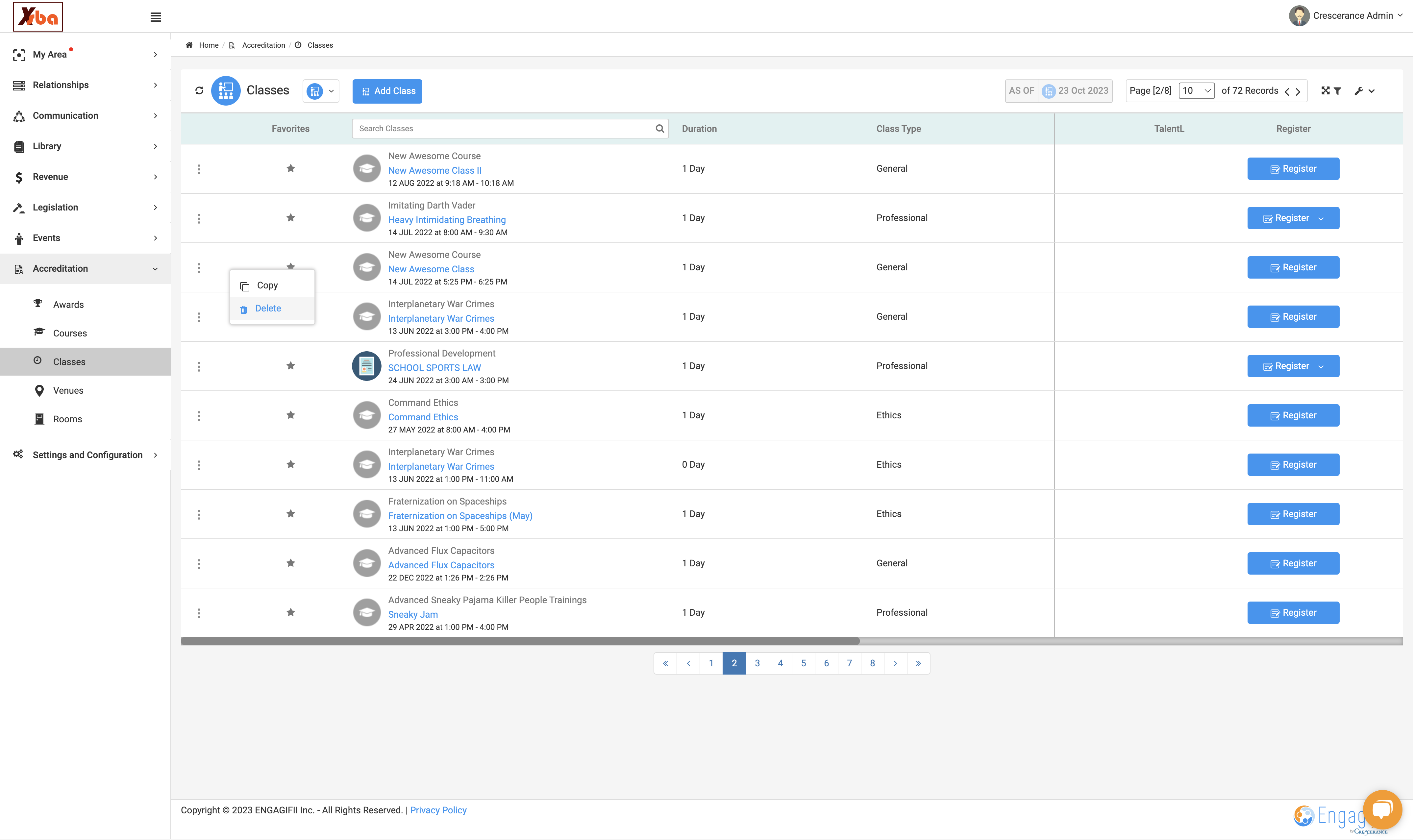Toggle favorite star for Heavy Intimidating Breathing

pyautogui.click(x=290, y=217)
